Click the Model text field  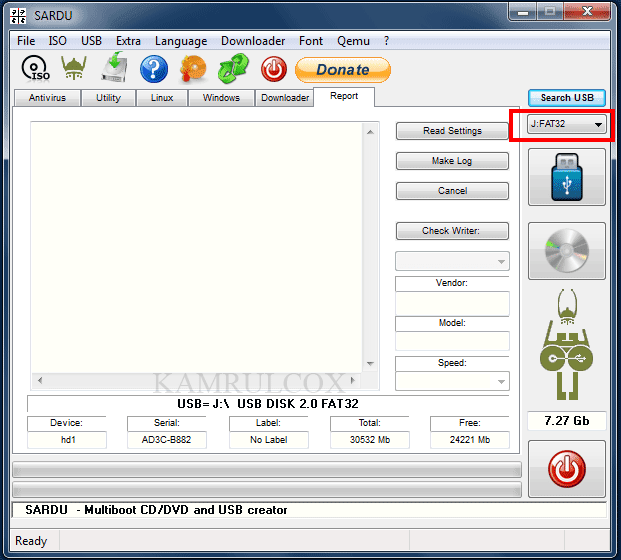click(x=452, y=341)
